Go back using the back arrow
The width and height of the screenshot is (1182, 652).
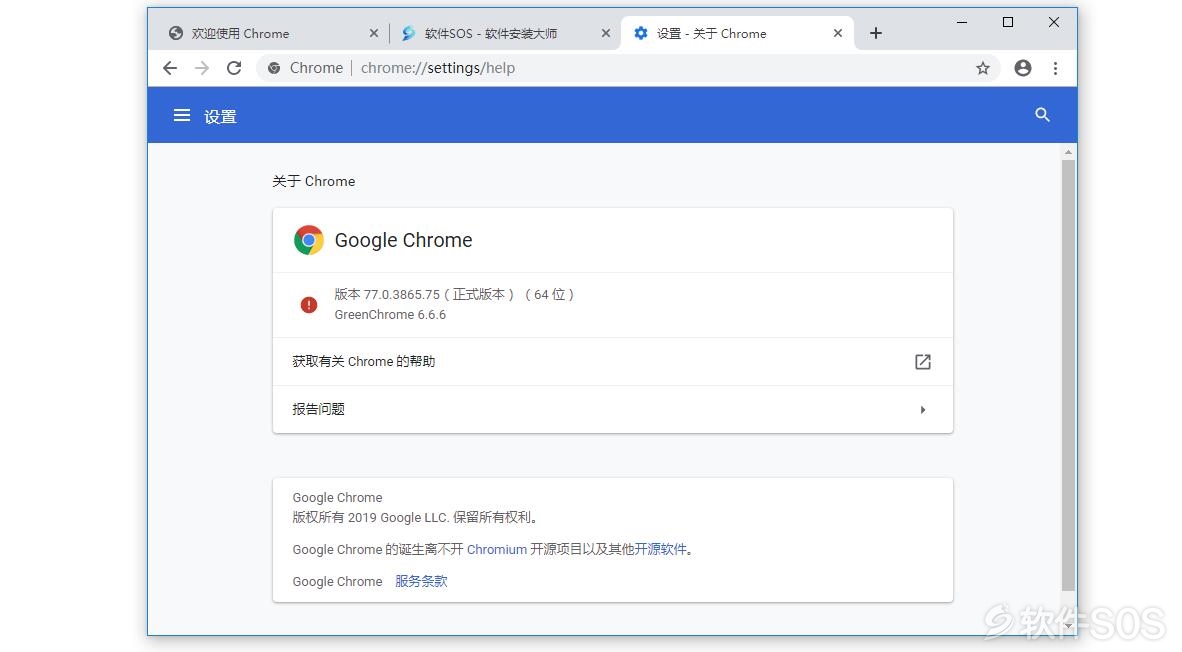(x=170, y=68)
